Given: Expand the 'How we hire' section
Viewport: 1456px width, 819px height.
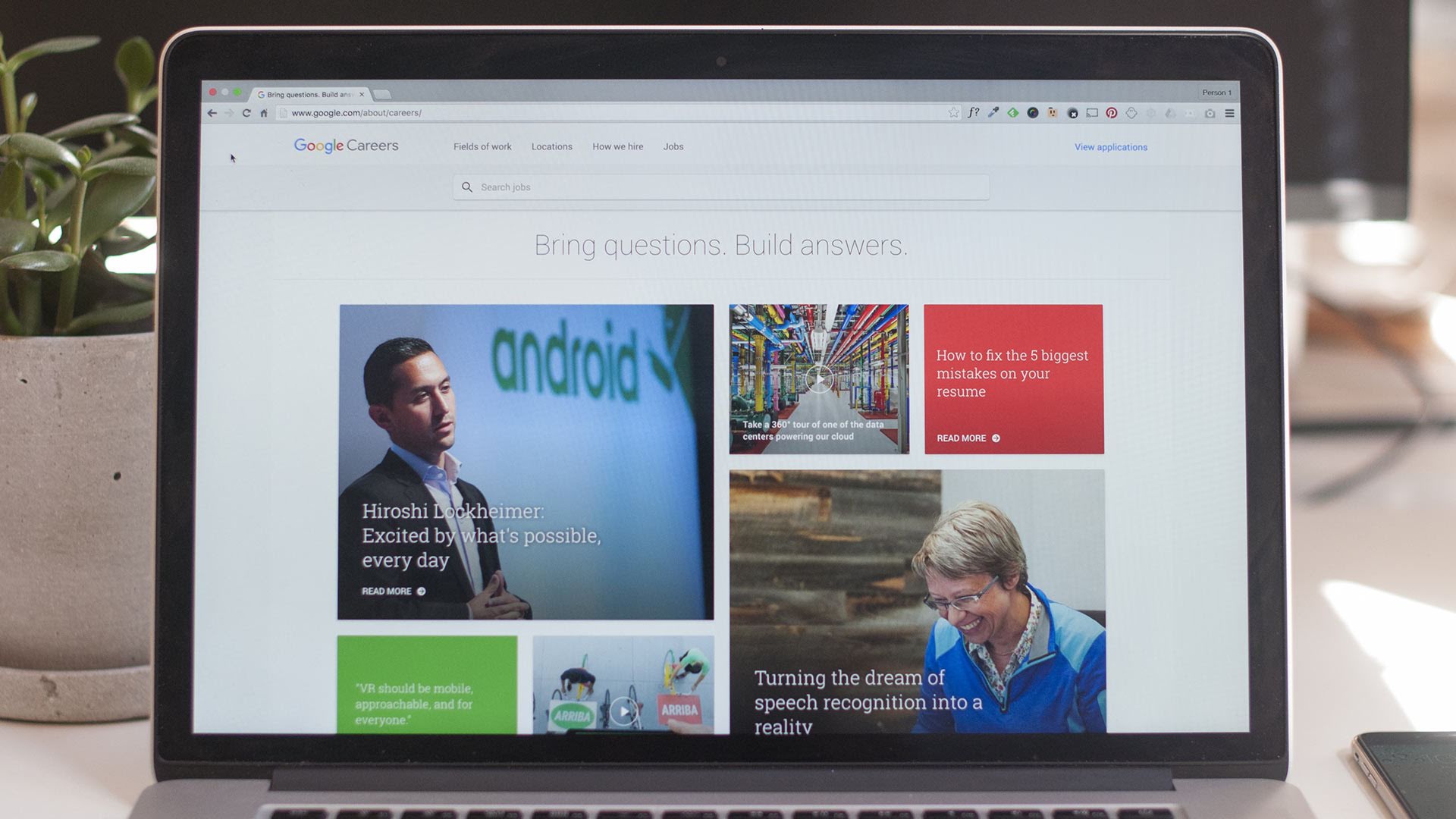Looking at the screenshot, I should pos(618,146).
